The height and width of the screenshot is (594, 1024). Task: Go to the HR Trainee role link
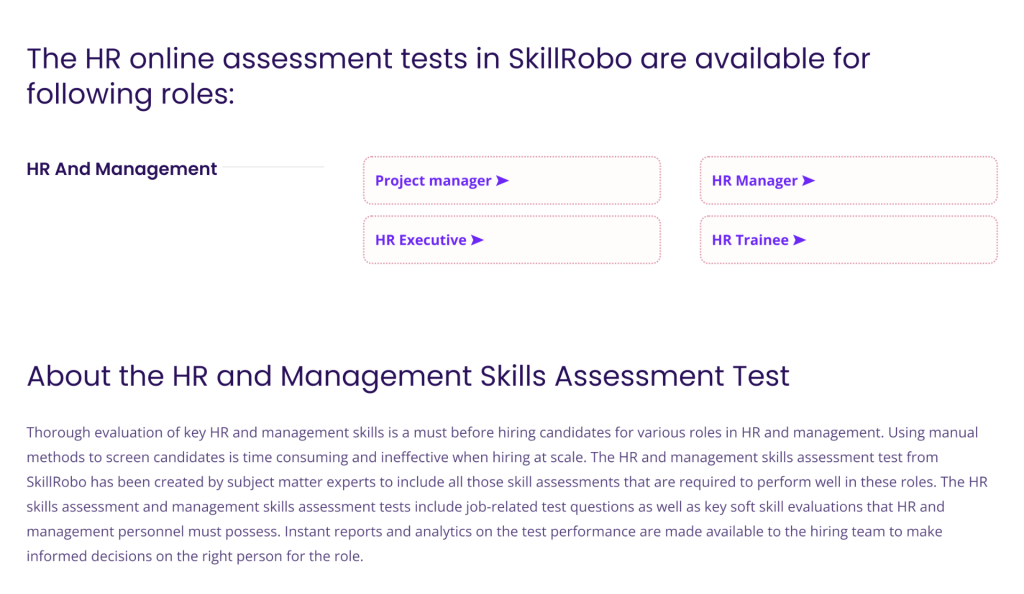[x=750, y=240]
